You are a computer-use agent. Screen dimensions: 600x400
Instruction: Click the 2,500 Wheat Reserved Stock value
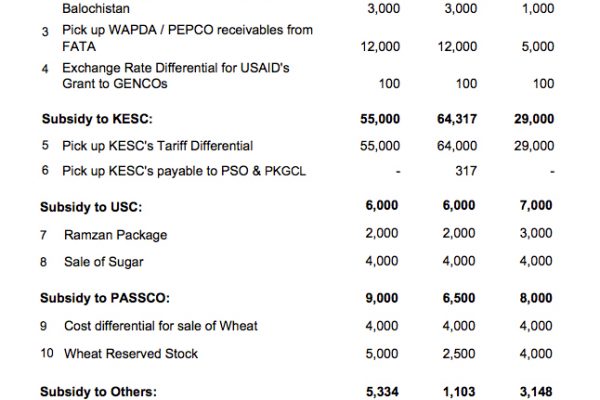point(459,354)
